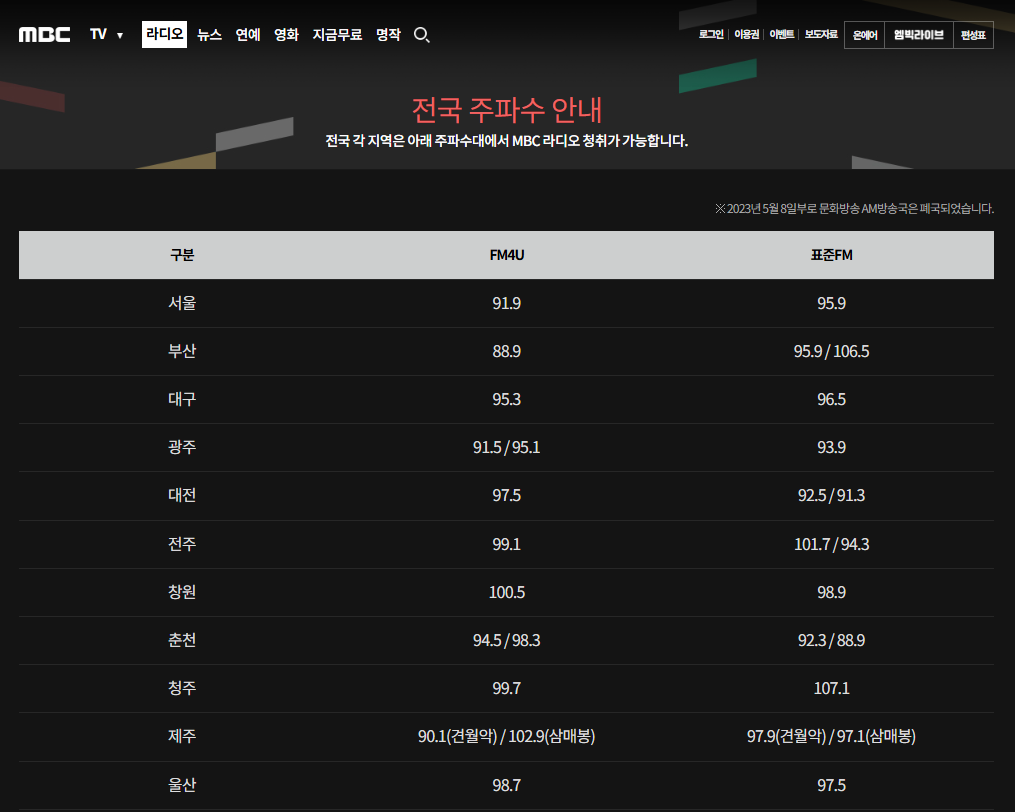The height and width of the screenshot is (812, 1015).
Task: Select the 서울 row in the table
Action: [182, 303]
